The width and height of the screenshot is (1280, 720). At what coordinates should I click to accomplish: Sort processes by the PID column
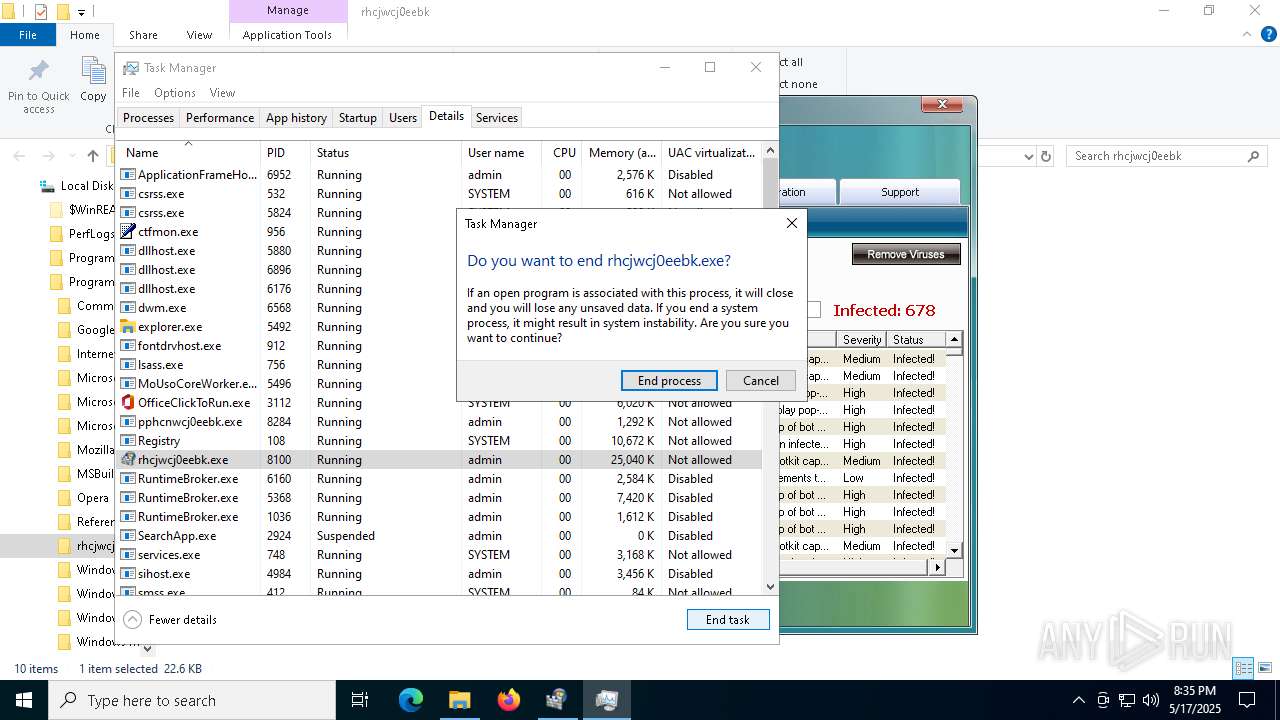(x=286, y=153)
